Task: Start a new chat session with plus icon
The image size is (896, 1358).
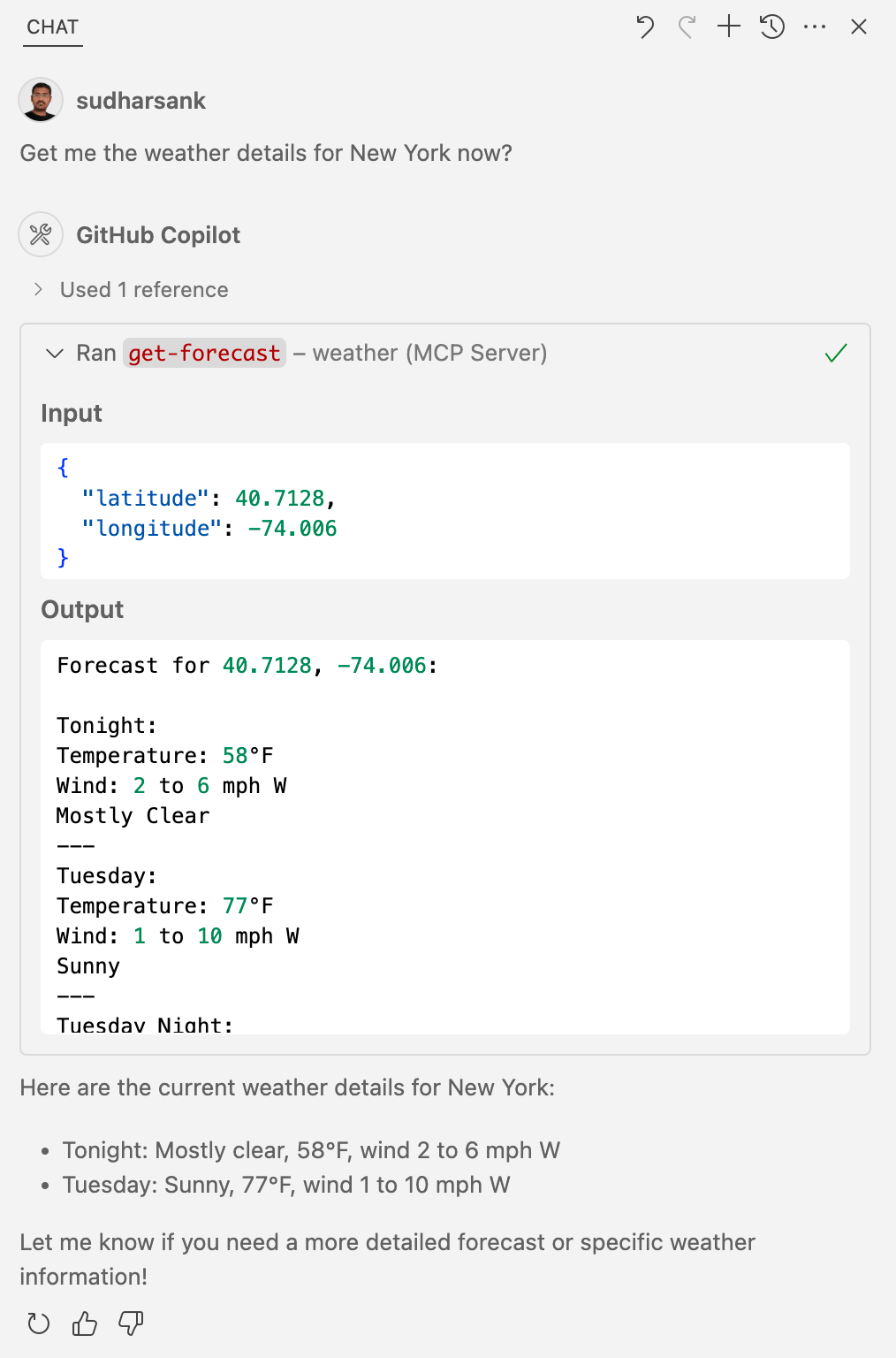Action: click(x=728, y=27)
